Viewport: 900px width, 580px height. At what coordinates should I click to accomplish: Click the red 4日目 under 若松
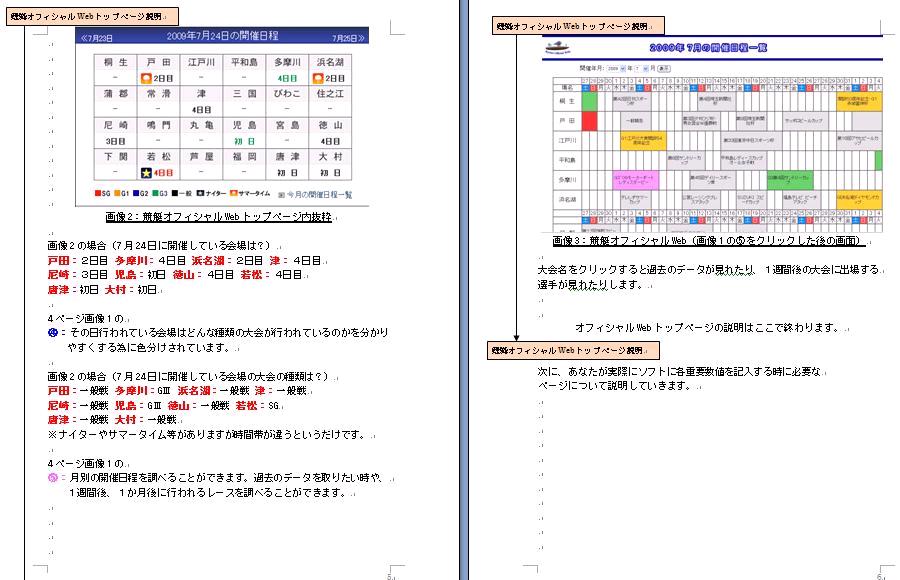(x=163, y=172)
